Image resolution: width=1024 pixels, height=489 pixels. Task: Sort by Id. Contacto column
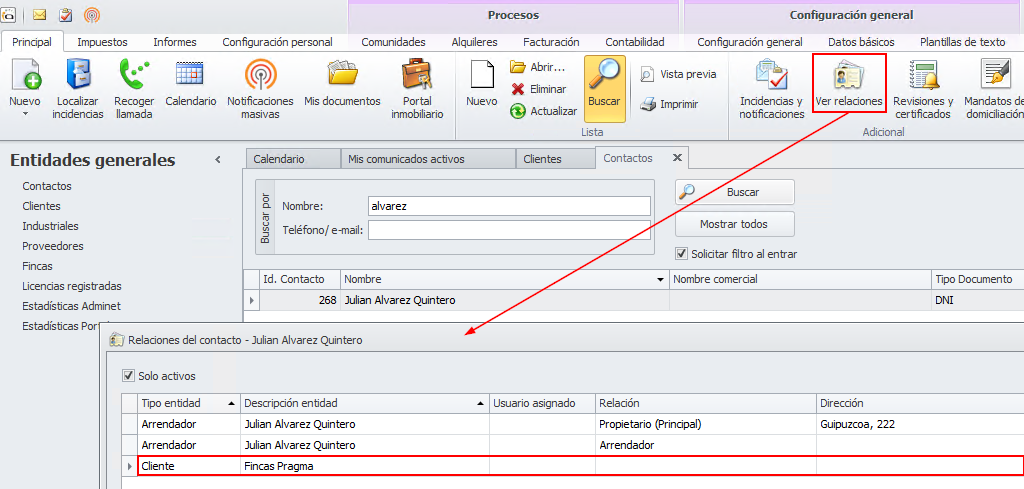300,279
